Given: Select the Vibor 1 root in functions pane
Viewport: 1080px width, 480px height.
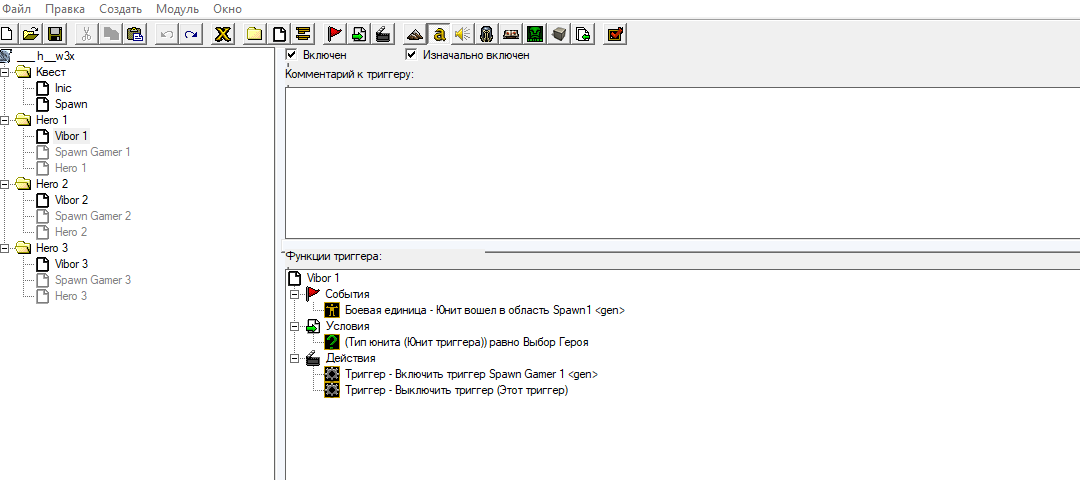Looking at the screenshot, I should point(322,278).
